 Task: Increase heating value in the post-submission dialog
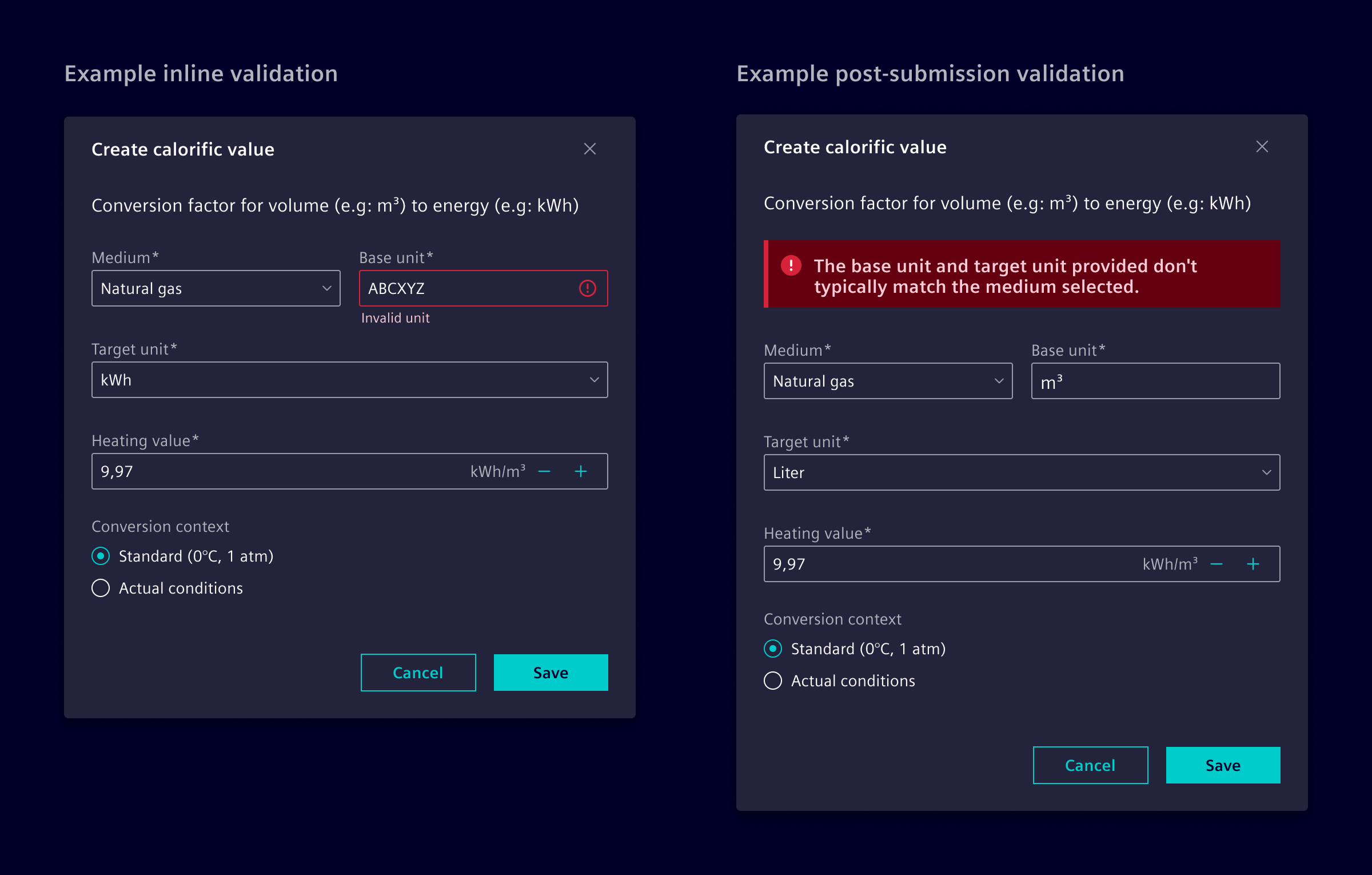[x=1253, y=564]
